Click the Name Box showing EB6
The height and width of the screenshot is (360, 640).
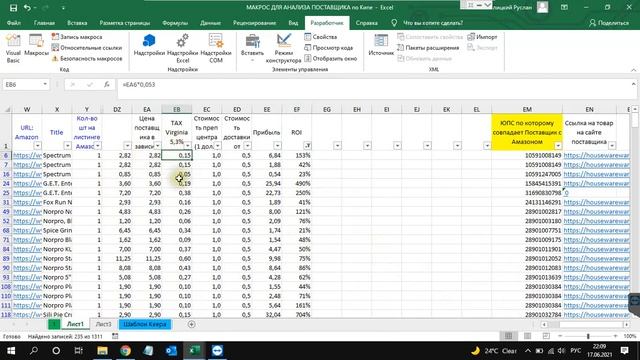pos(22,84)
